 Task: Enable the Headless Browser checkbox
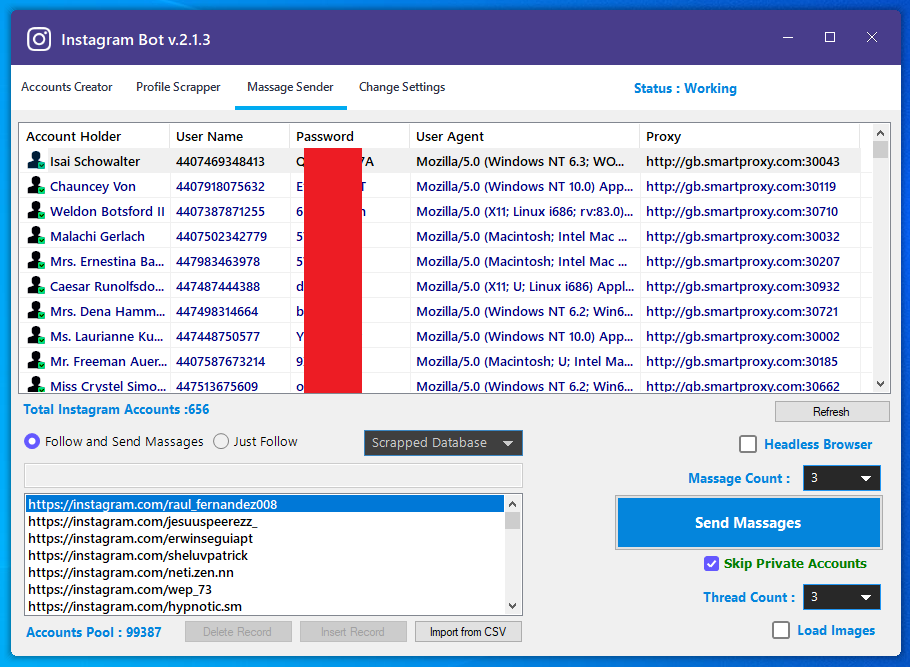coord(748,444)
